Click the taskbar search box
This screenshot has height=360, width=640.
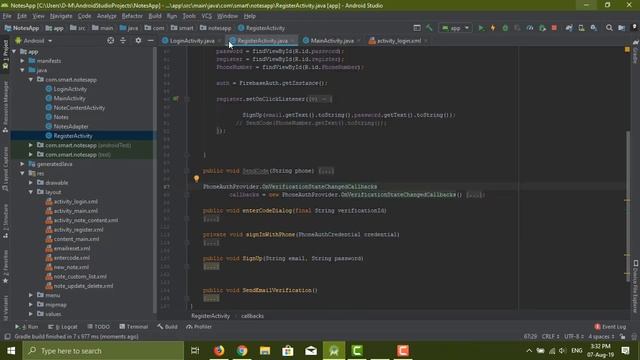pos(103,351)
